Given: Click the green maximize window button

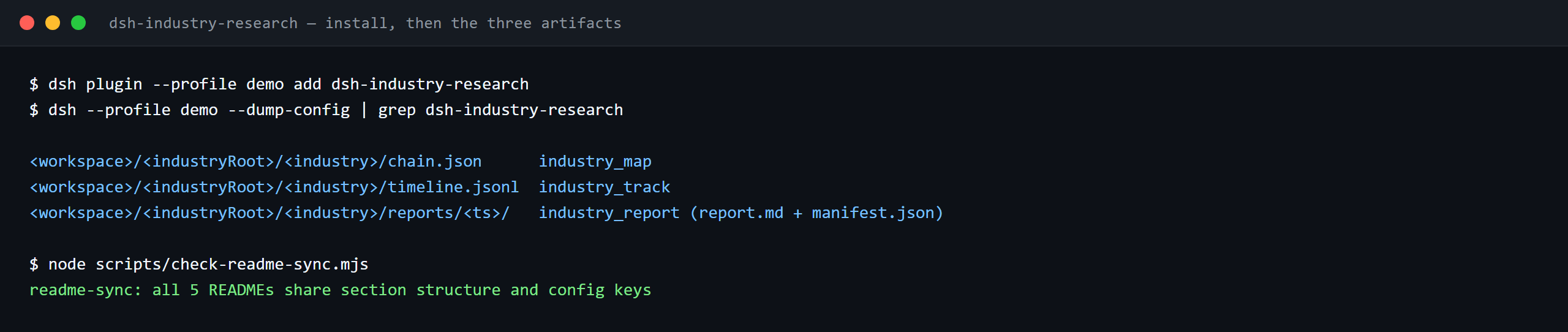Looking at the screenshot, I should [78, 23].
